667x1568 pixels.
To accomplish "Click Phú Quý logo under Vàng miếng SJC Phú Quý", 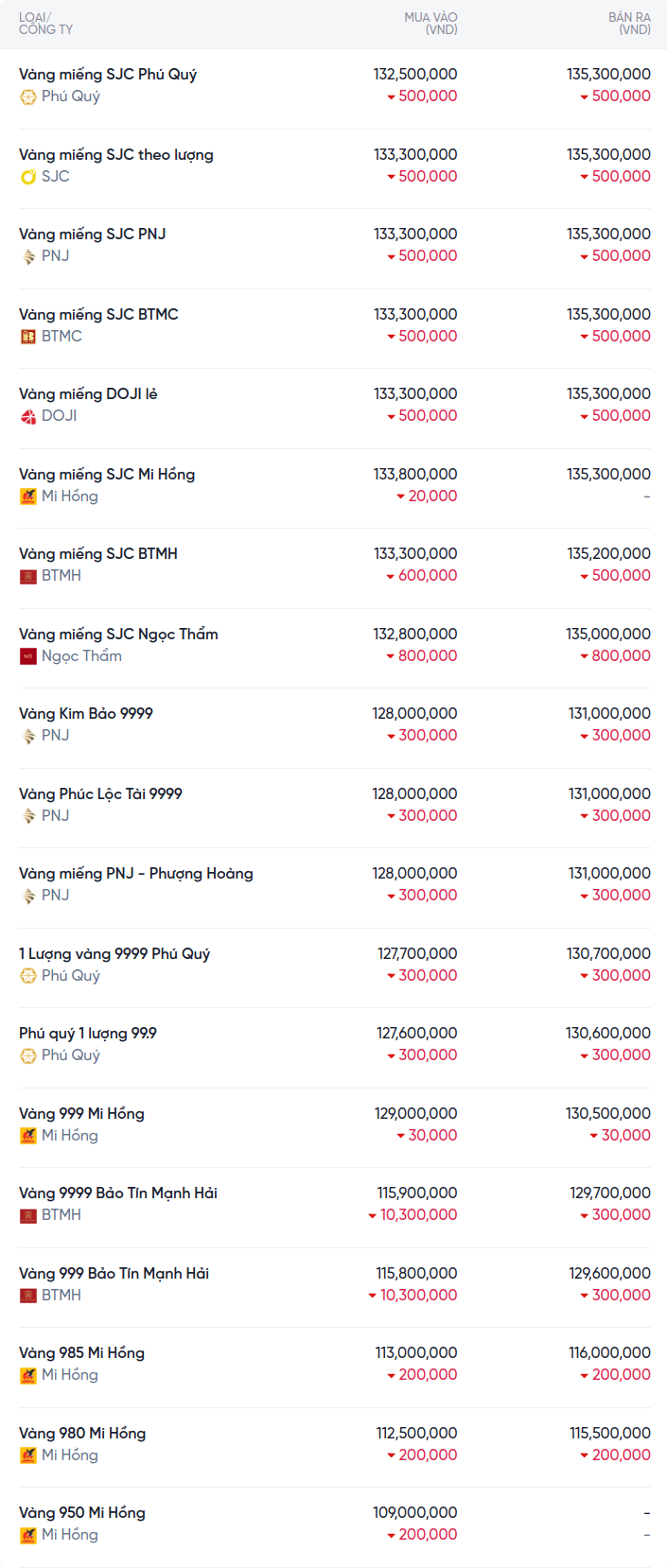I will (28, 96).
